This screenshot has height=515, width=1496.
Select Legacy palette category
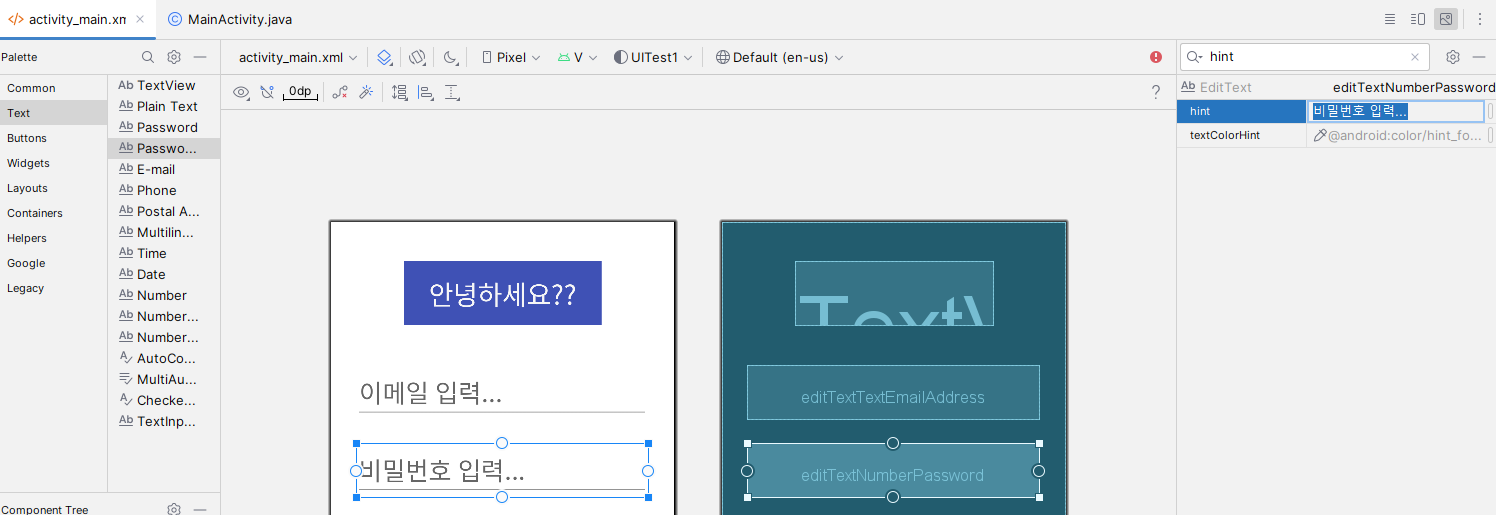point(54,288)
